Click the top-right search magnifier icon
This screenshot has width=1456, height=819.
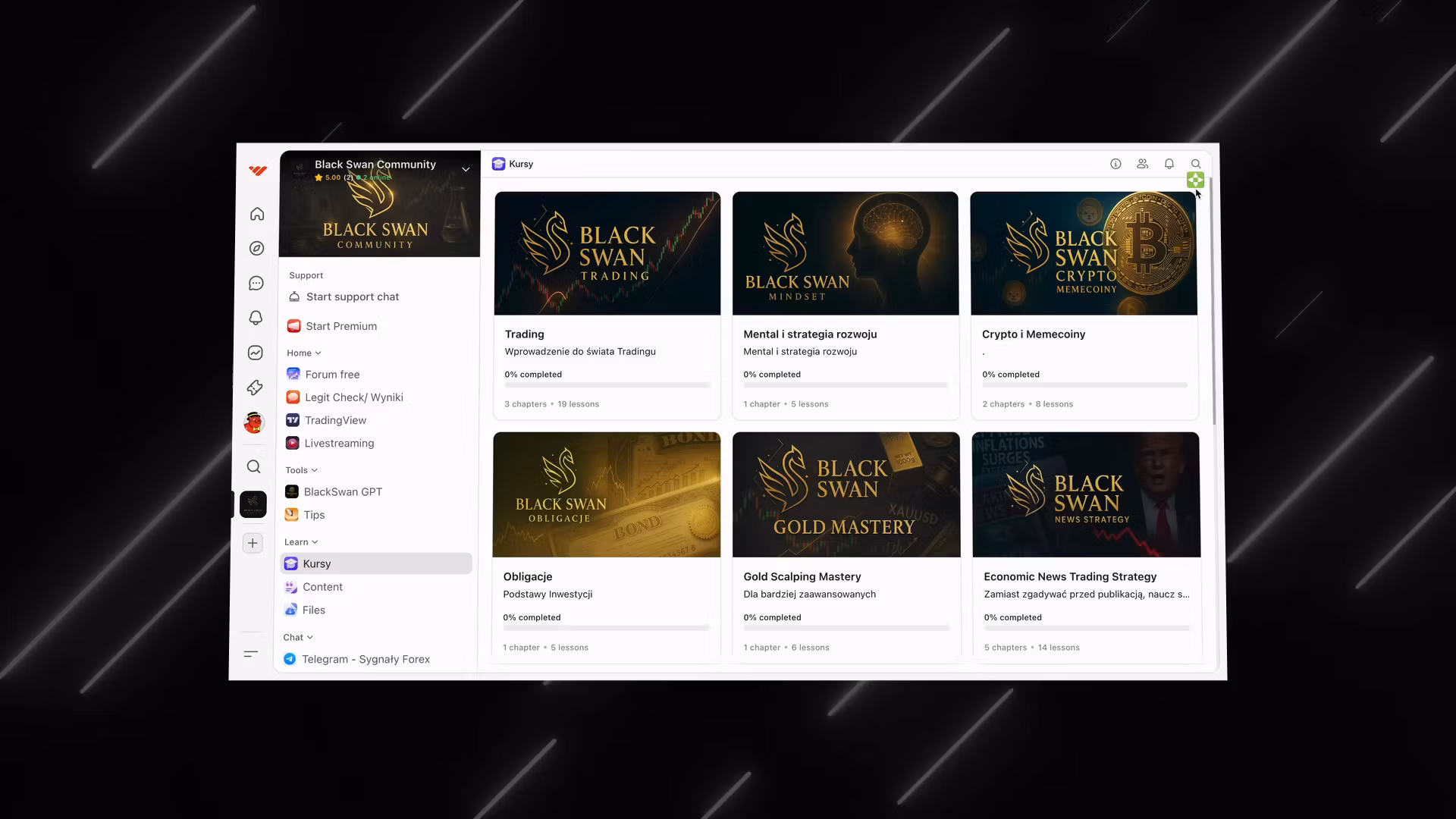pos(1196,164)
